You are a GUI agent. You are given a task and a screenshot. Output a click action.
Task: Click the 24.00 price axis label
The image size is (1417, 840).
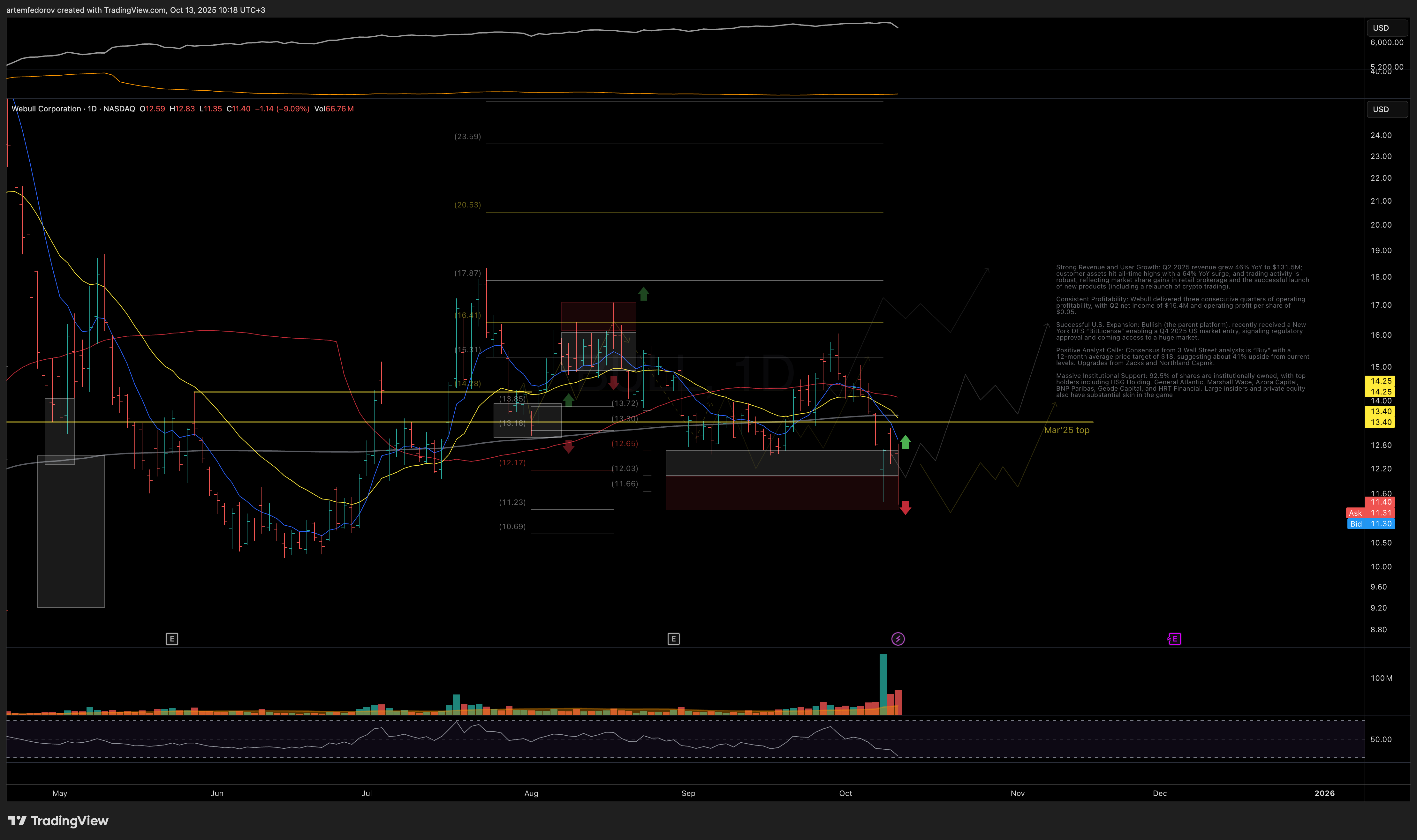[1381, 135]
